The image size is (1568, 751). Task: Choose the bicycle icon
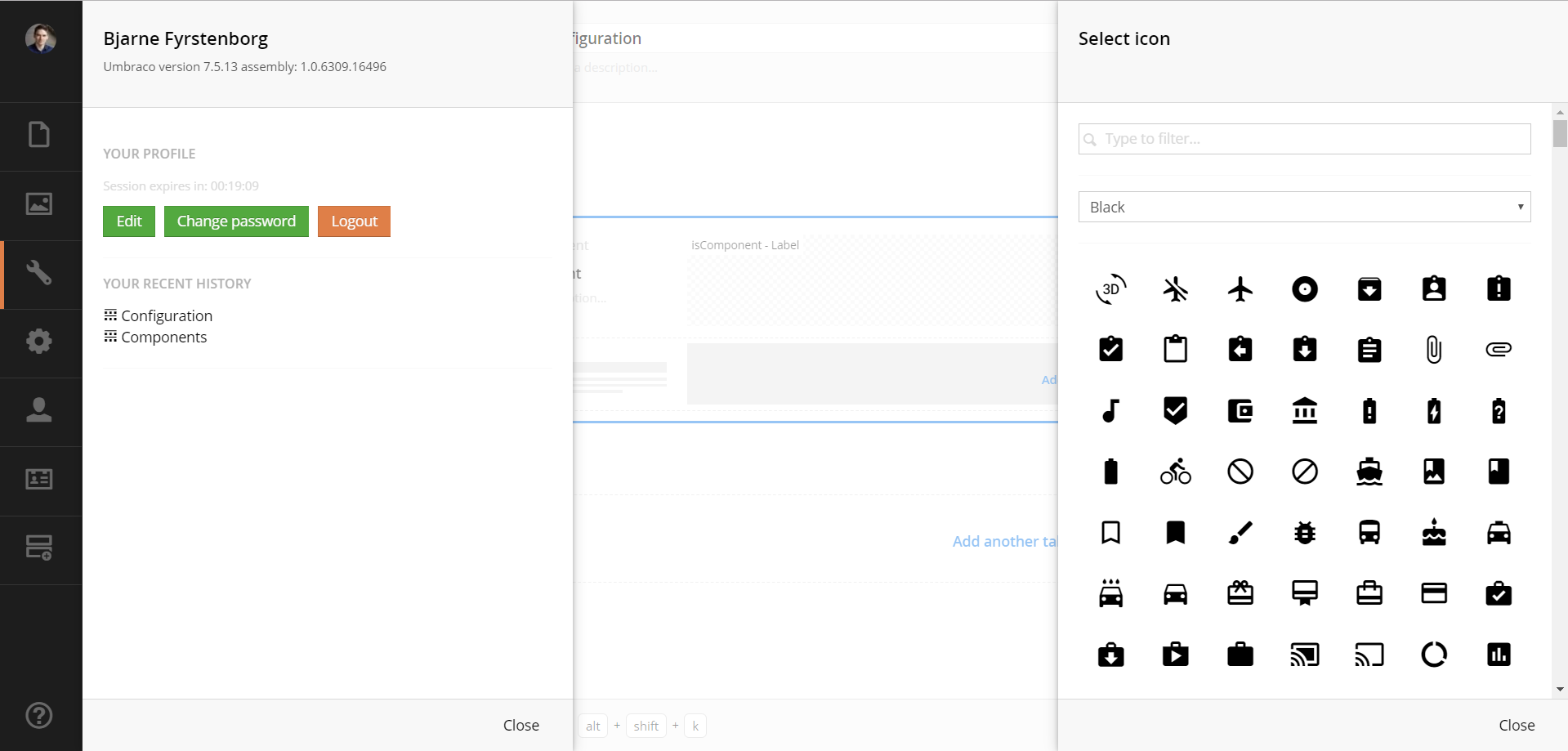1175,472
